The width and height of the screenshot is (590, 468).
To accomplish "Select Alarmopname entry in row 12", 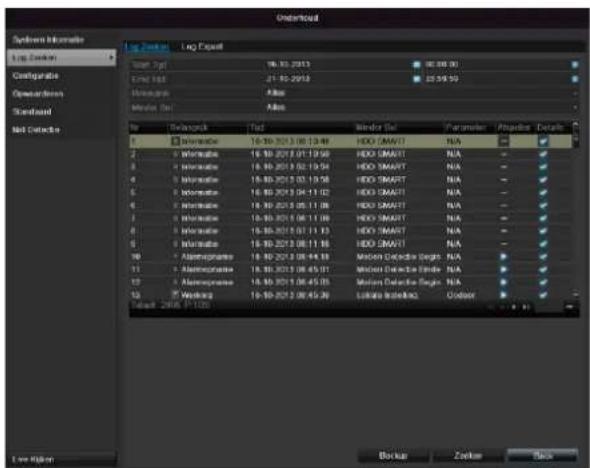I will click(207, 282).
